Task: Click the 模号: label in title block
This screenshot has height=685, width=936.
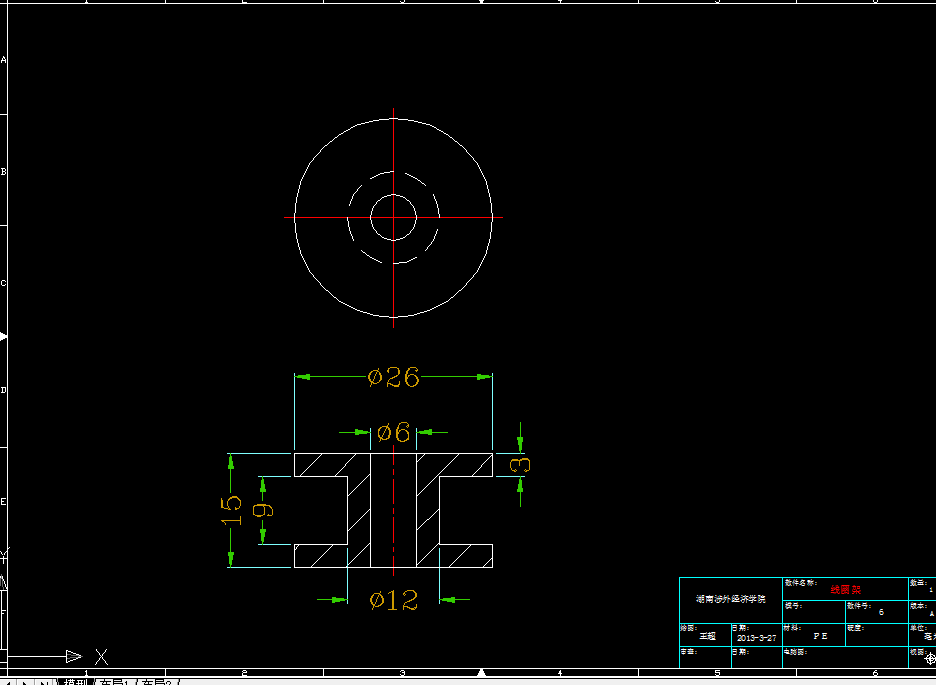Action: point(792,605)
